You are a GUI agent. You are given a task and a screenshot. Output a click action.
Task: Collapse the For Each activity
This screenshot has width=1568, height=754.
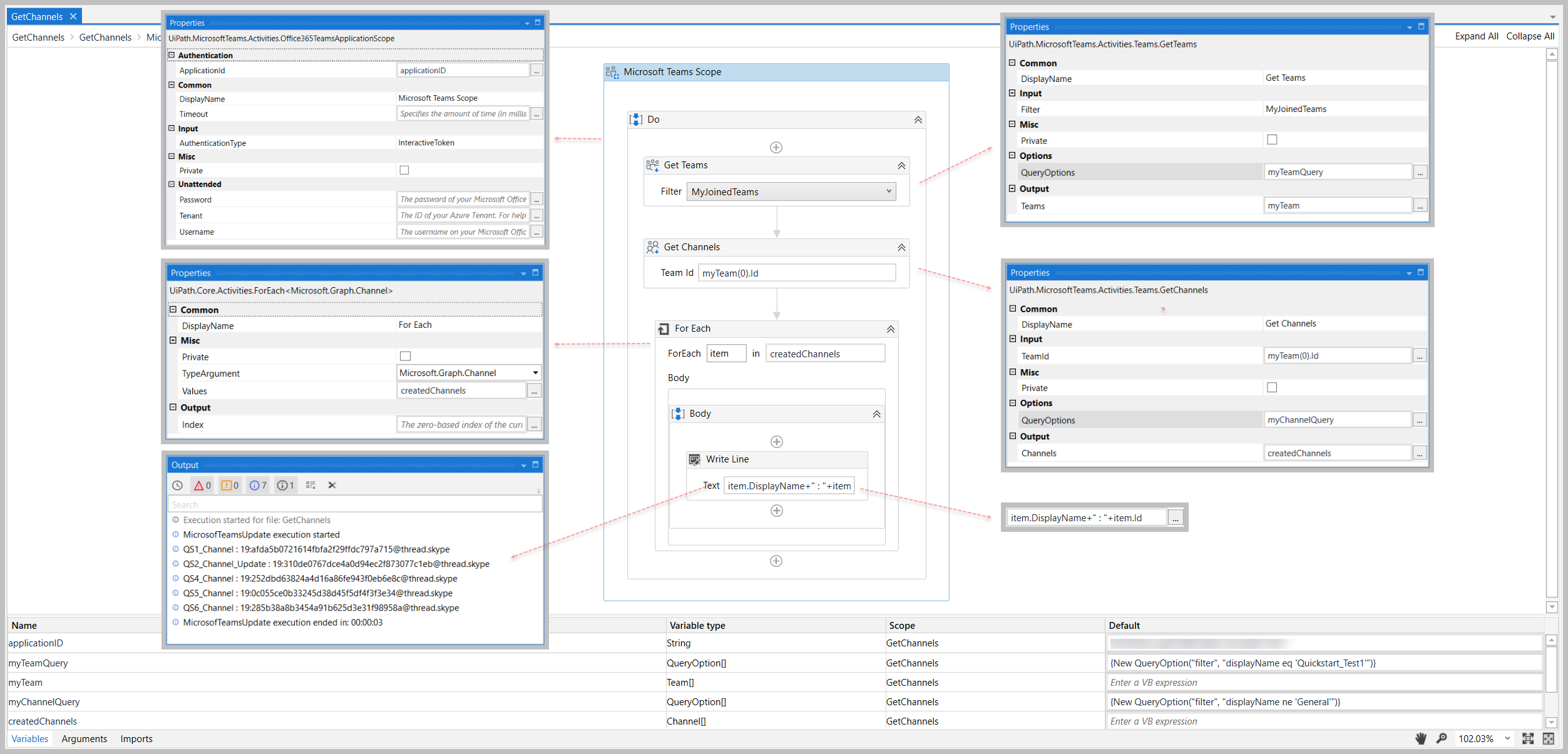tap(891, 329)
